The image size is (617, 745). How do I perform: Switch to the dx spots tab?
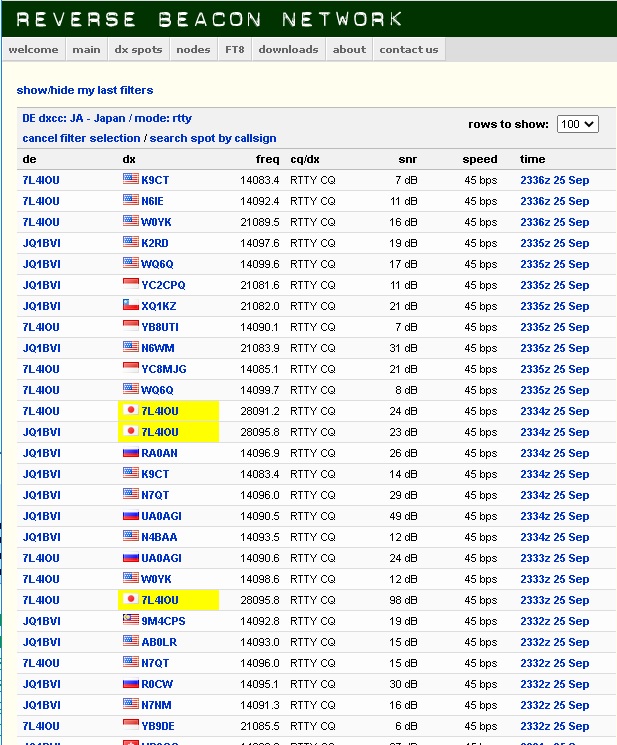(138, 49)
